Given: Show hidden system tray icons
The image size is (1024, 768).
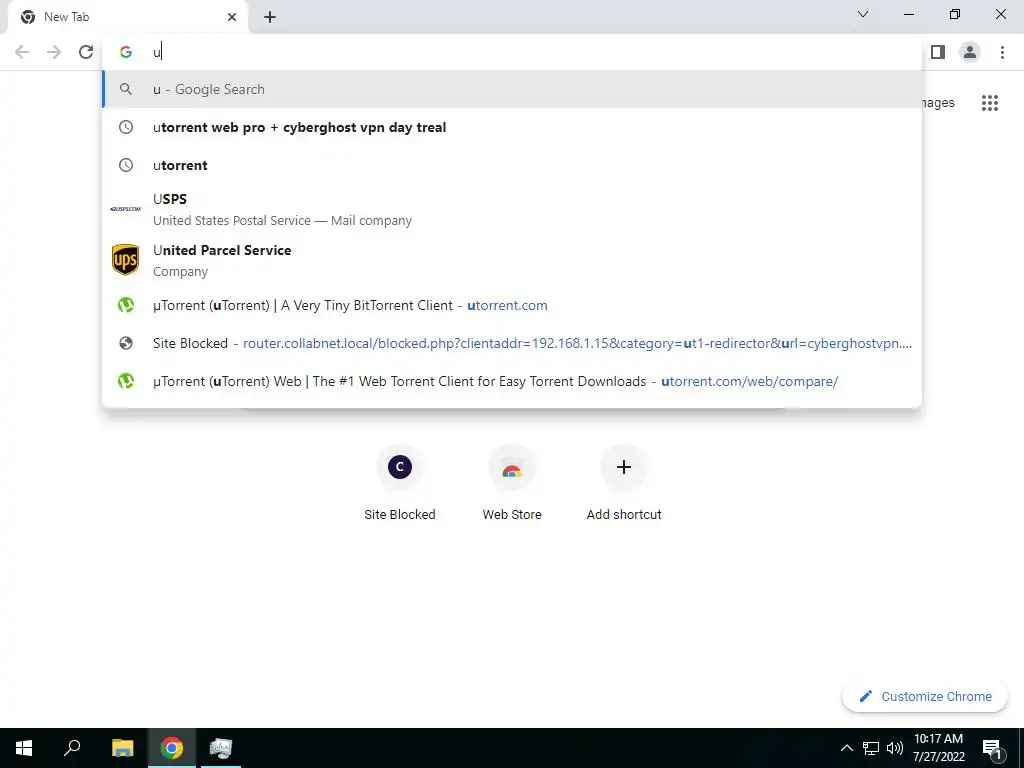Looking at the screenshot, I should pos(846,748).
